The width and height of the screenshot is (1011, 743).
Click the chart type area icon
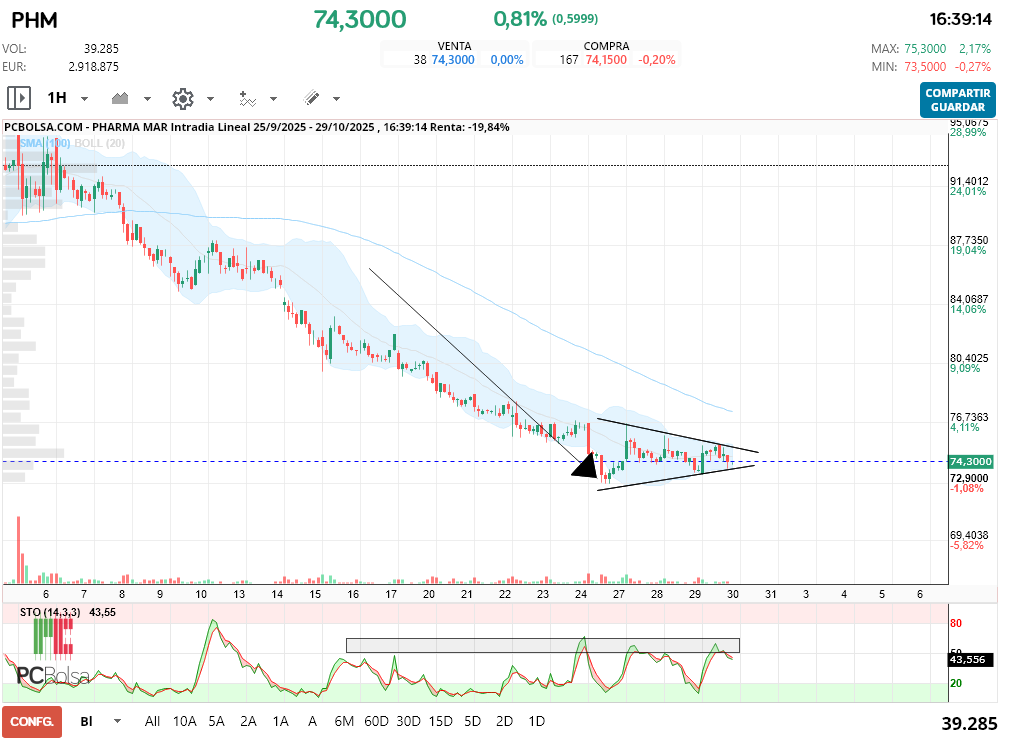(x=121, y=98)
